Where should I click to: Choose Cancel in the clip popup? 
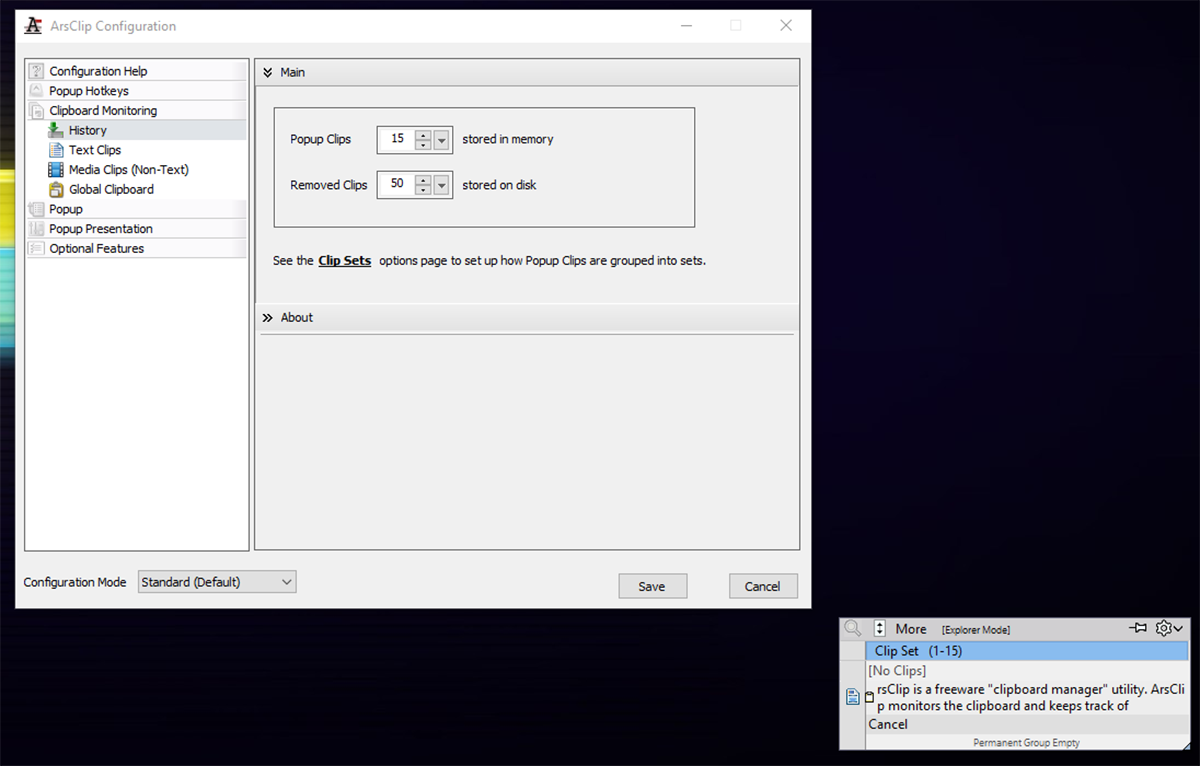1027,724
